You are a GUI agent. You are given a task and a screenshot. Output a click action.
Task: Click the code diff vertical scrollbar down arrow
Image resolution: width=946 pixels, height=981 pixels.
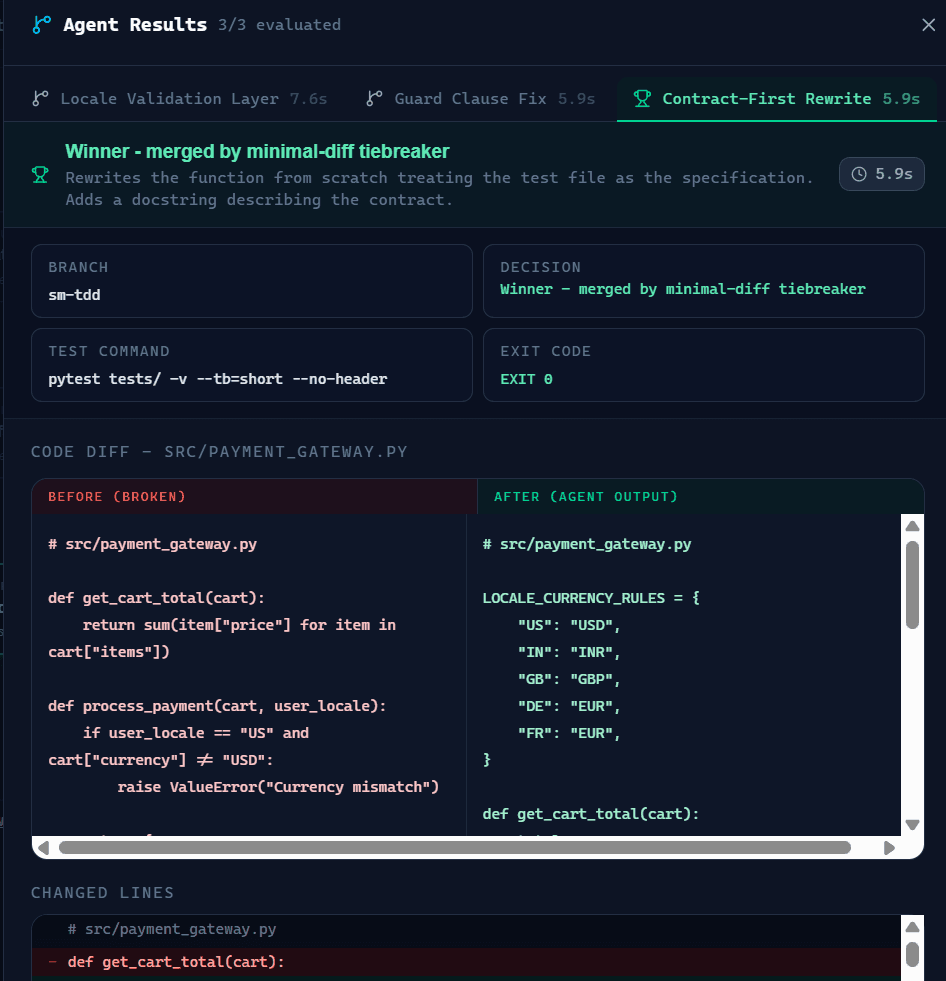point(912,825)
